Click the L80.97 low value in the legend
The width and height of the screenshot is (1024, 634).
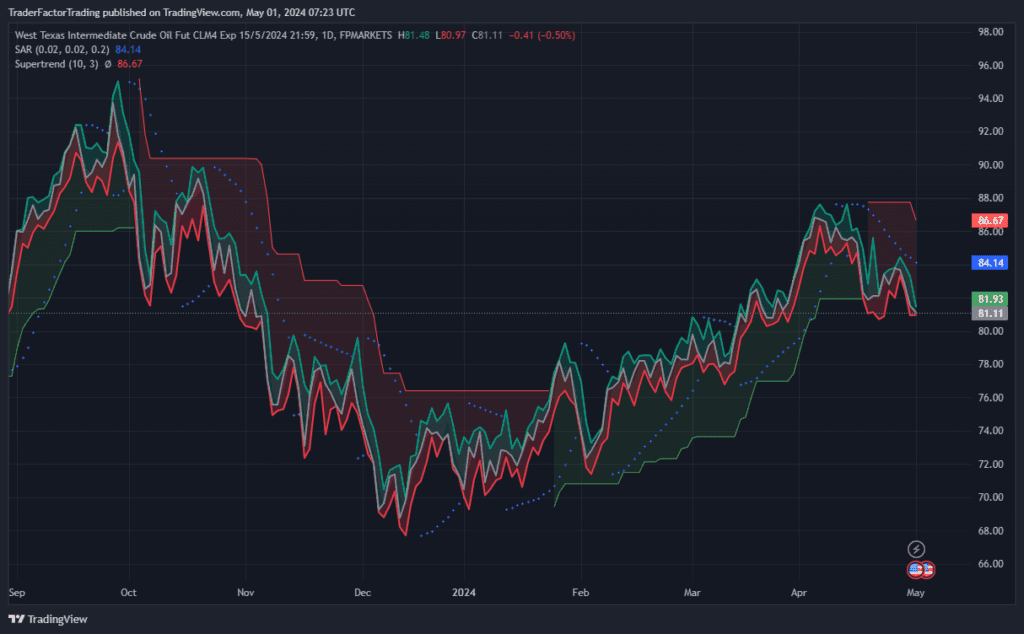[x=451, y=35]
